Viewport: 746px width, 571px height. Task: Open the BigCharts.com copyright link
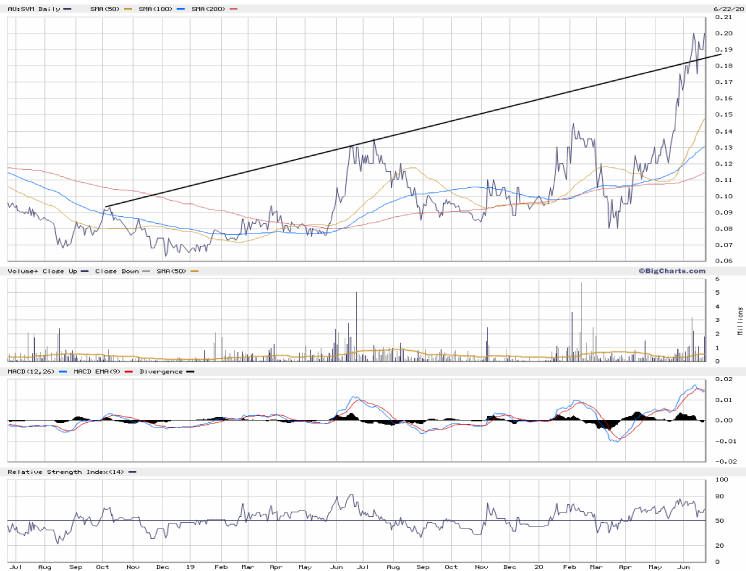(672, 270)
